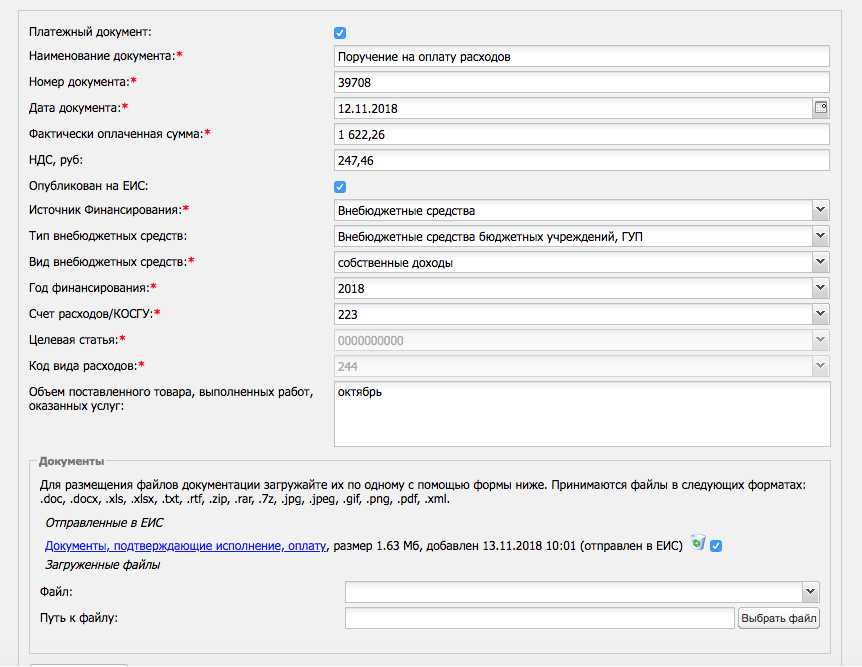The width and height of the screenshot is (862, 667).
Task: Toggle the Платежный документ checkbox
Action: pos(340,33)
